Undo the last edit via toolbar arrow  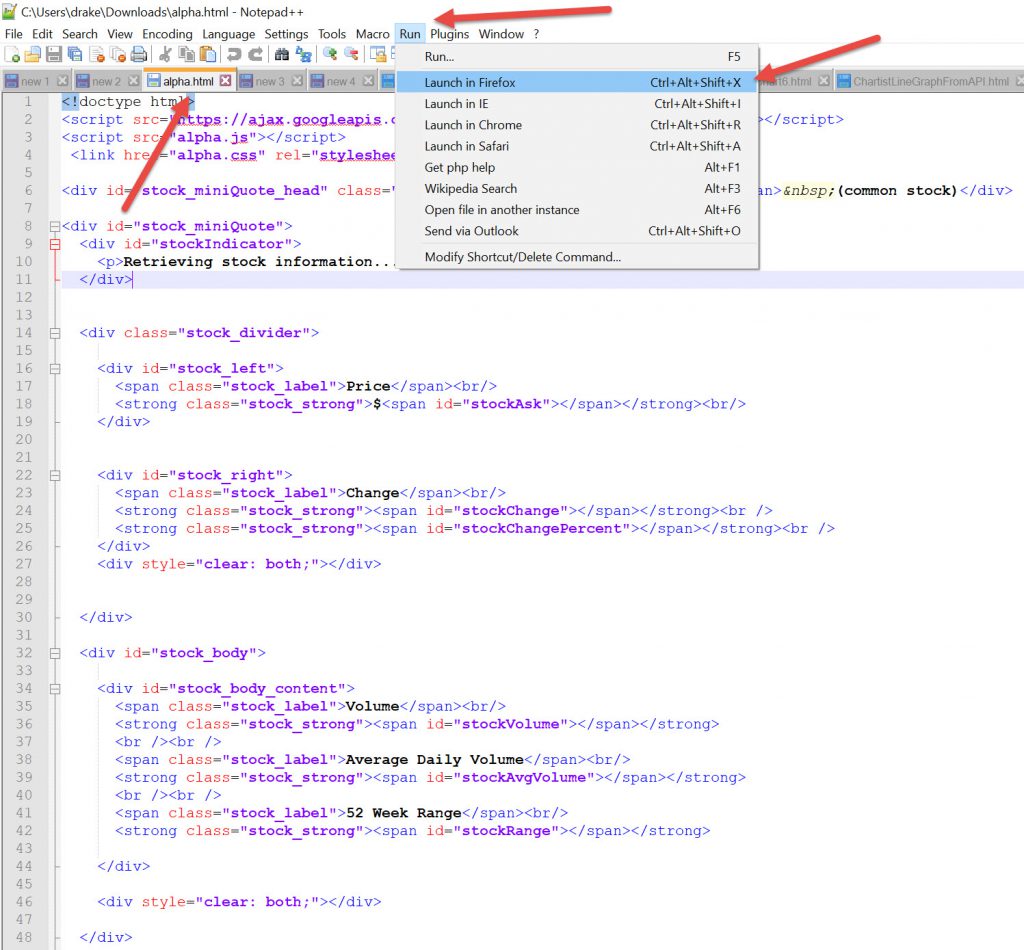pyautogui.click(x=234, y=54)
